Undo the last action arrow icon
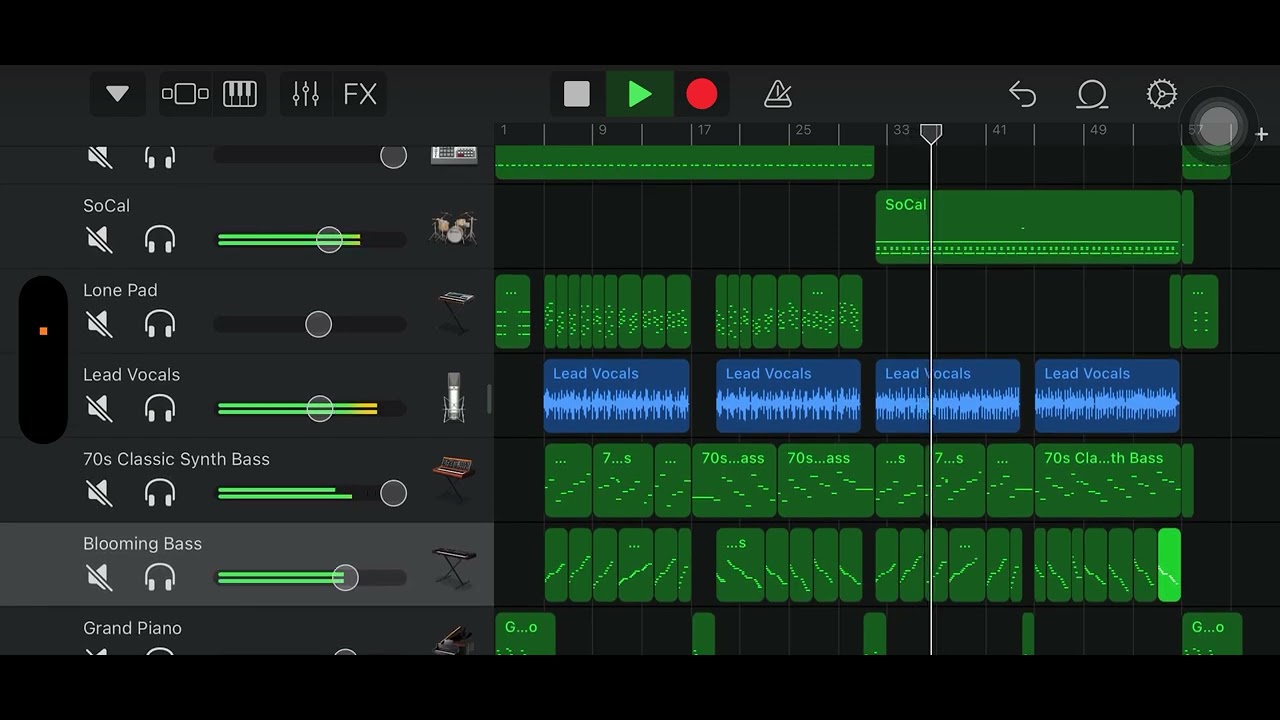 coord(1022,94)
